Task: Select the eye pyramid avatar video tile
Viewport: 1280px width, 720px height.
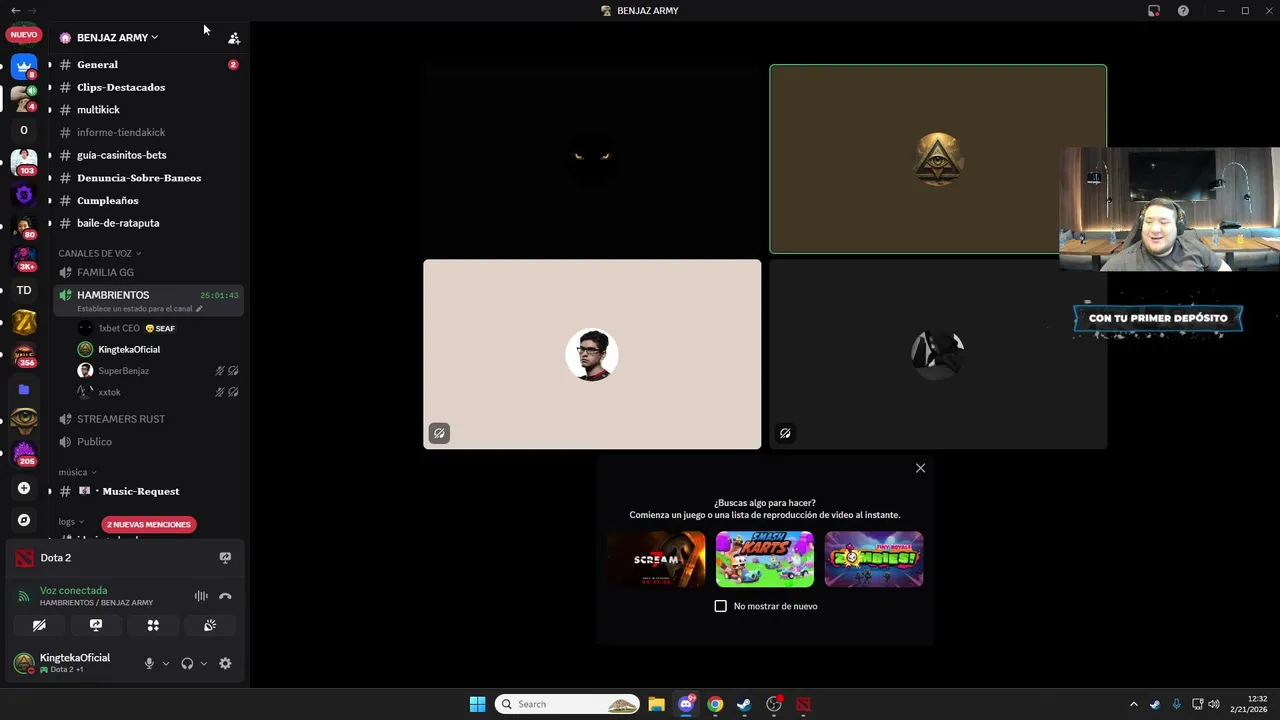Action: coord(938,159)
